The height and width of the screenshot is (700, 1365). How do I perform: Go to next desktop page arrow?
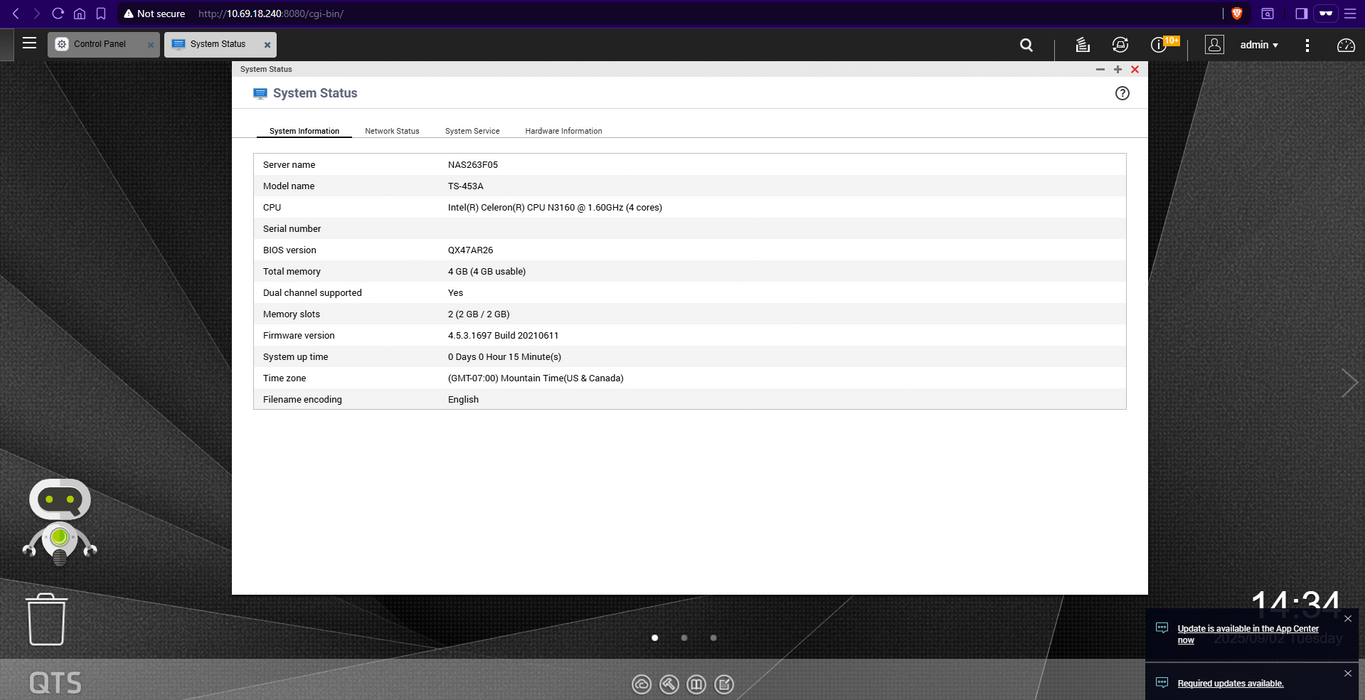click(x=1349, y=382)
